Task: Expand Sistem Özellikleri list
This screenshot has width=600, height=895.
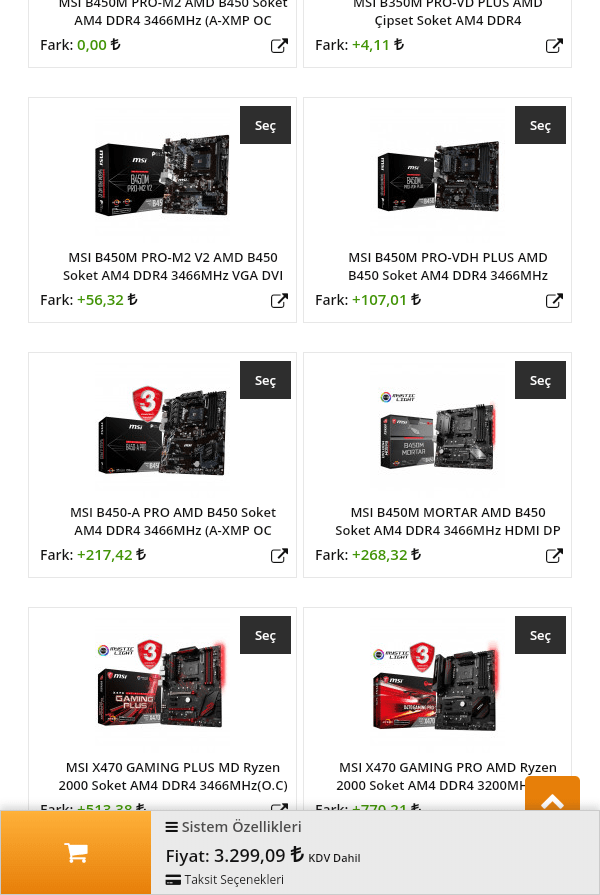Action: click(x=233, y=827)
